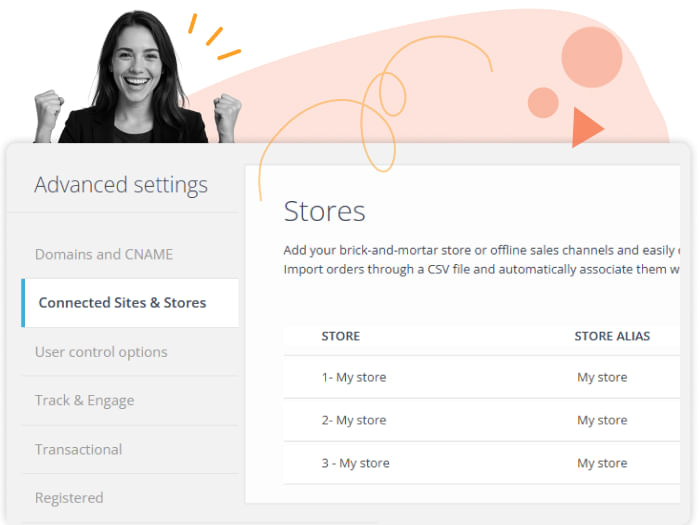Open Domains and CNAME settings
This screenshot has width=700, height=525.
(x=104, y=254)
